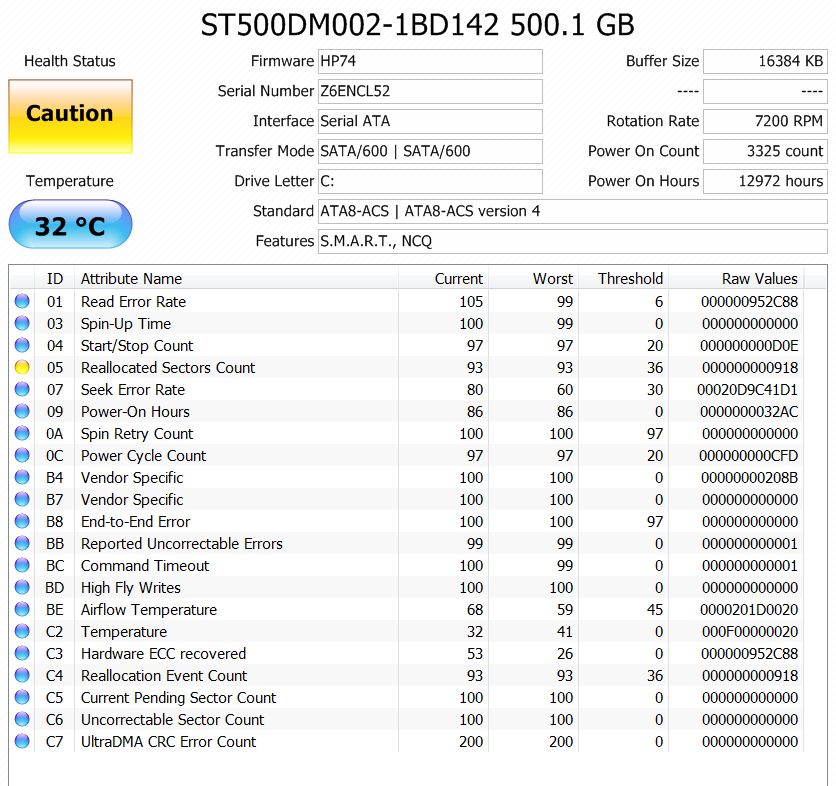Click the Transfer Mode SATA/600 field
This screenshot has width=836, height=786.
coord(430,151)
